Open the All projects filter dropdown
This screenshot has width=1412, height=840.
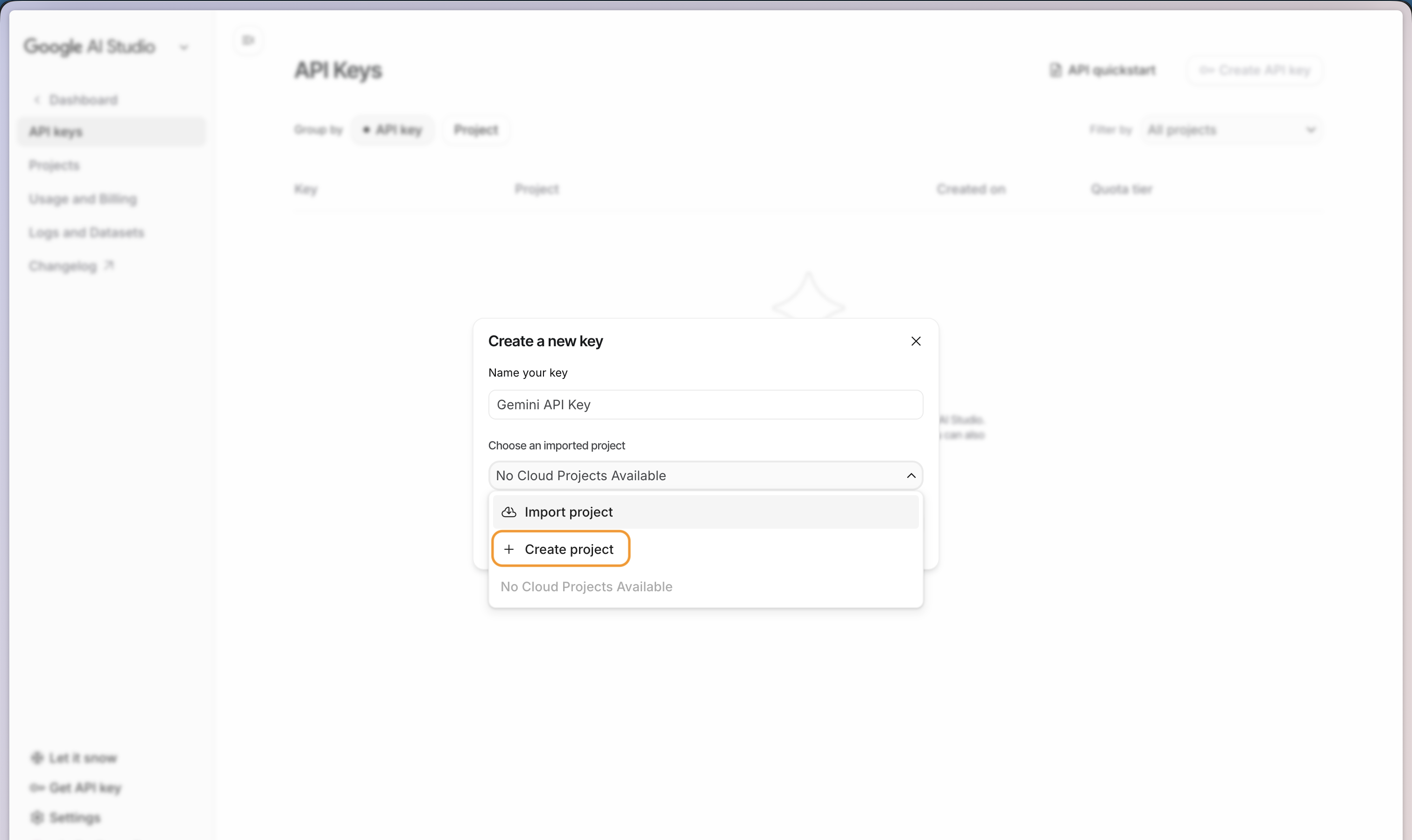1231,130
